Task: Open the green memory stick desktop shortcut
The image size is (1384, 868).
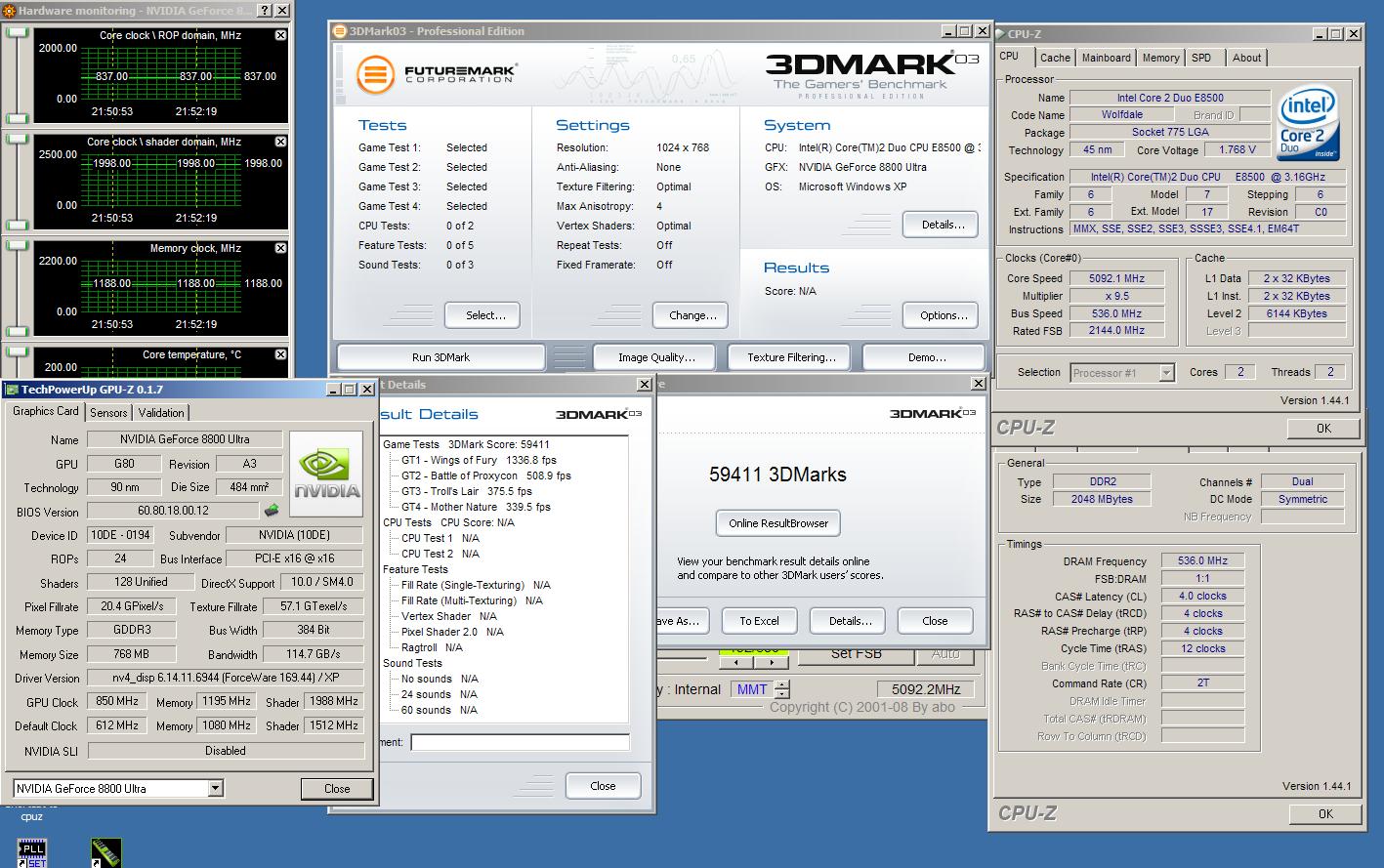Action: pos(105,852)
